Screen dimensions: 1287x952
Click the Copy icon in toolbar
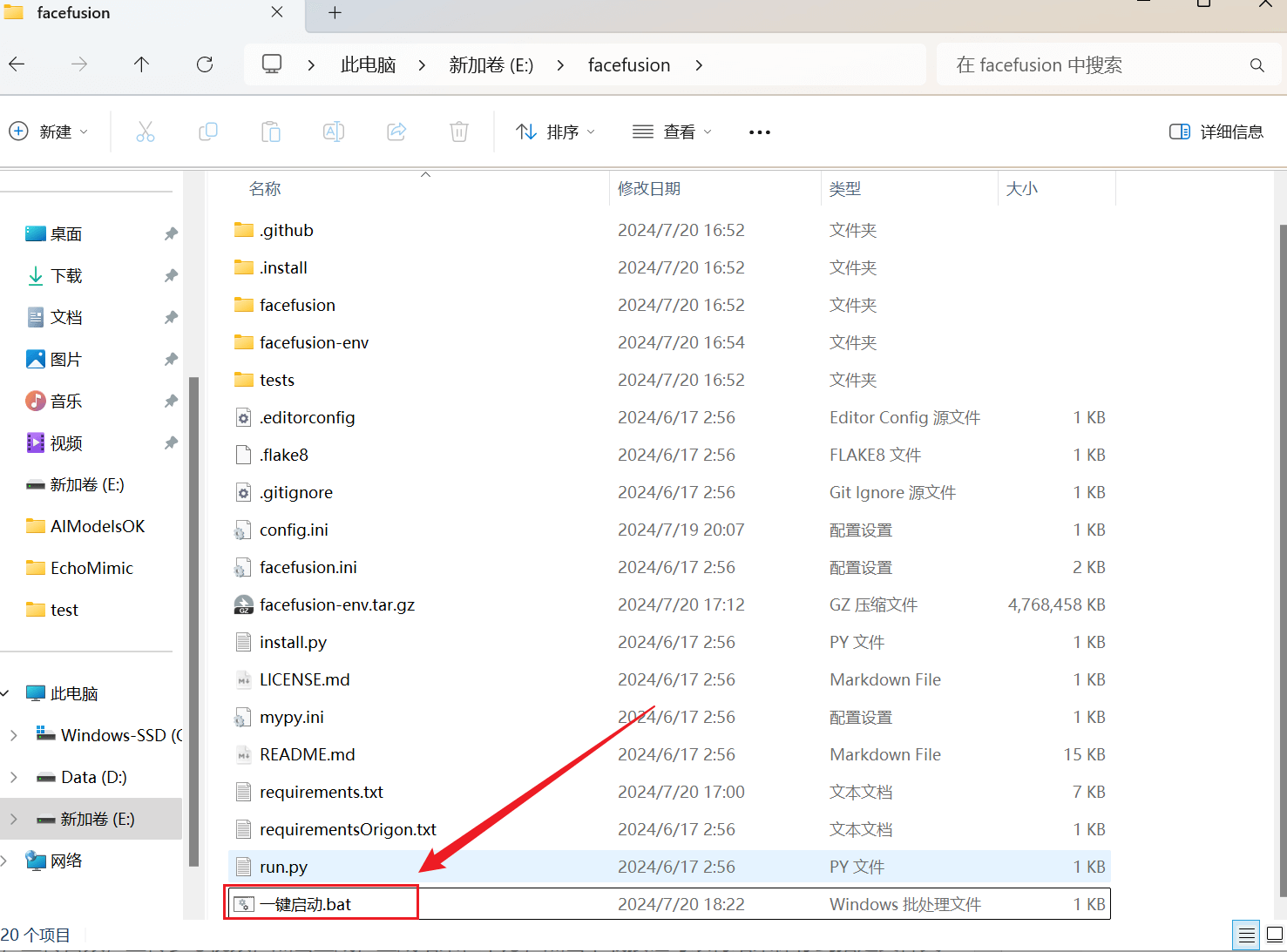208,132
